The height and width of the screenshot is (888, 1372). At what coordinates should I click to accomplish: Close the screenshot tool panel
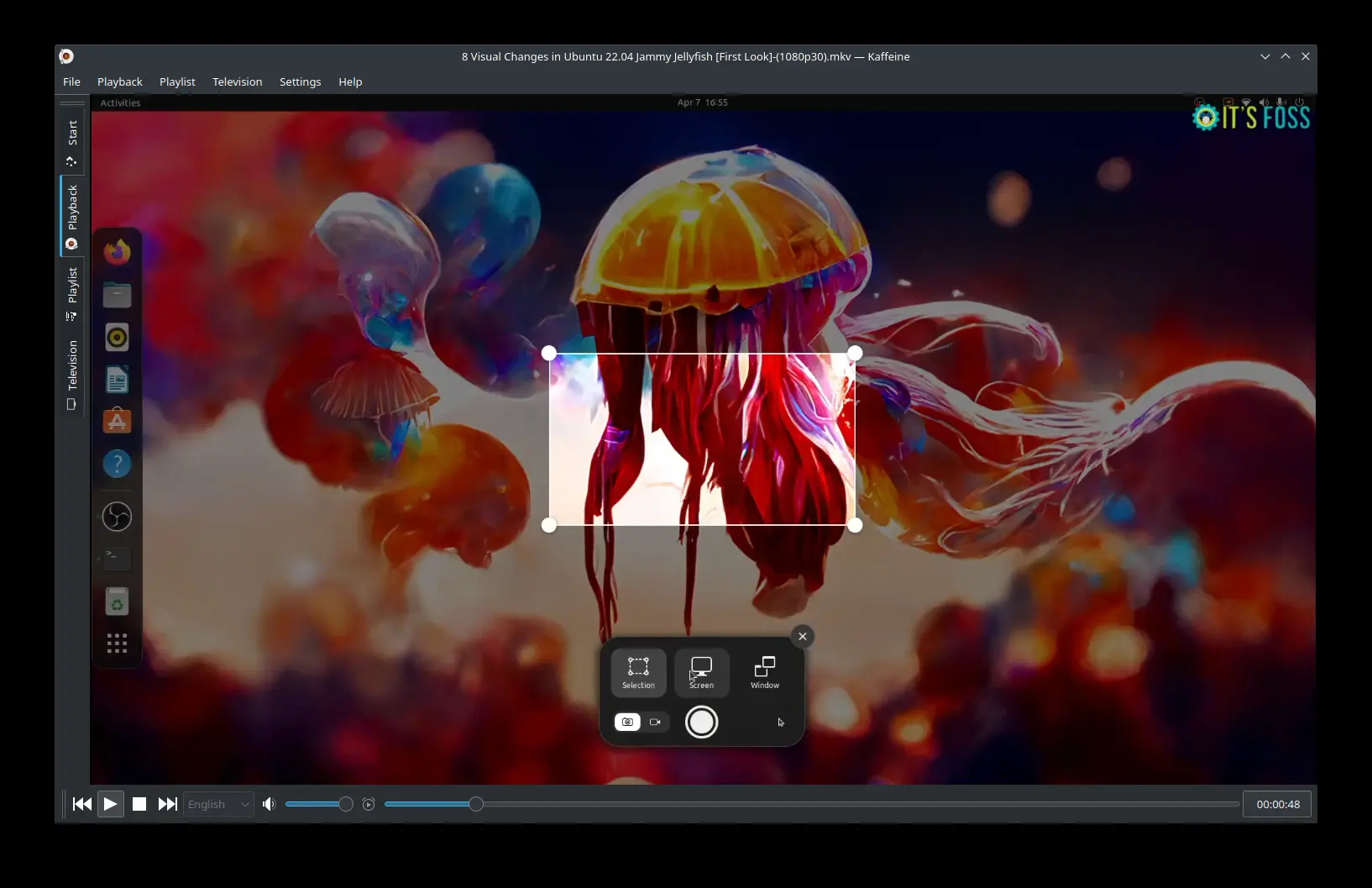tap(803, 636)
